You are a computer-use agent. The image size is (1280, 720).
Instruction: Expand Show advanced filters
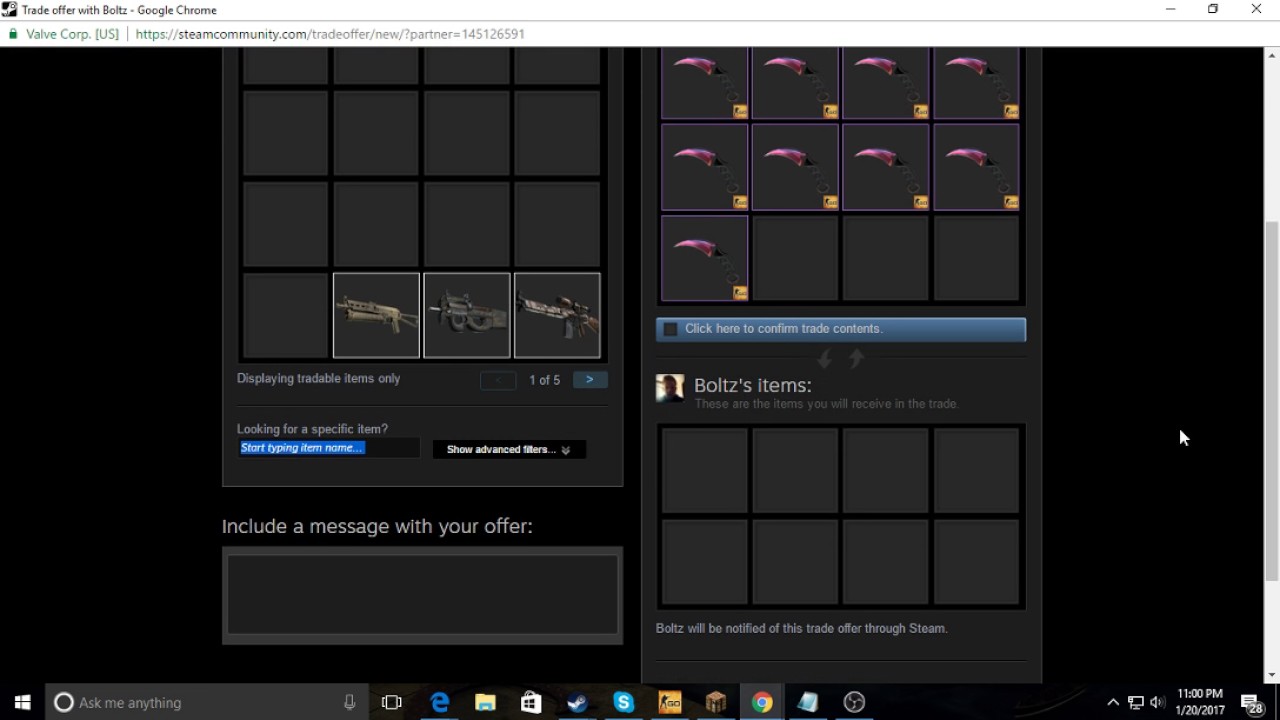509,450
